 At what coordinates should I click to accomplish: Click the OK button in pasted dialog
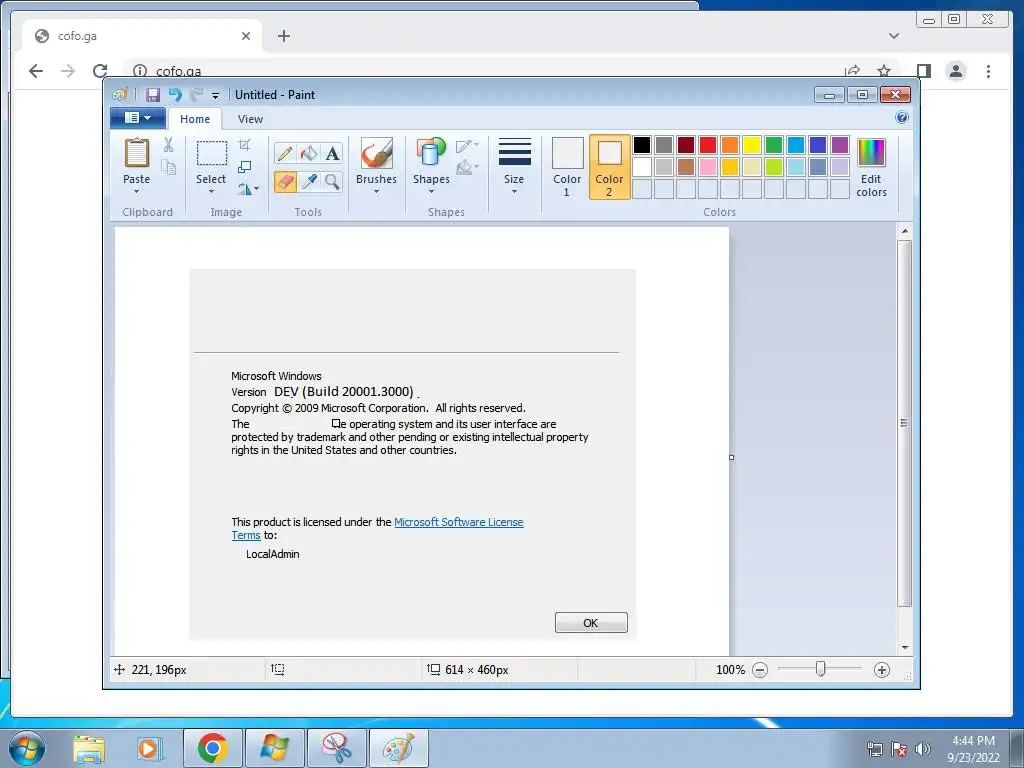(x=591, y=622)
